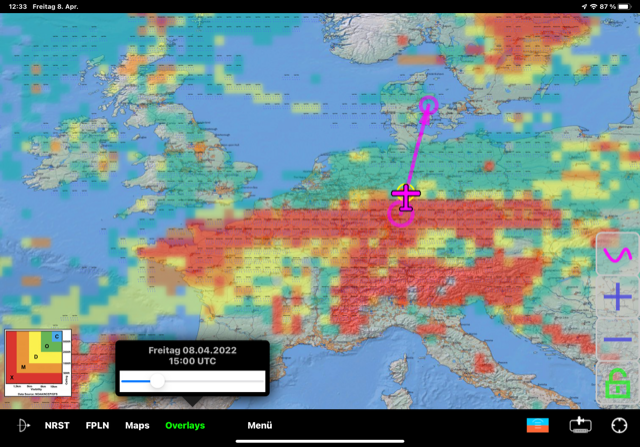Click the Freitag 08.04.2022 forecast time label
This screenshot has width=640, height=447.
[191, 356]
